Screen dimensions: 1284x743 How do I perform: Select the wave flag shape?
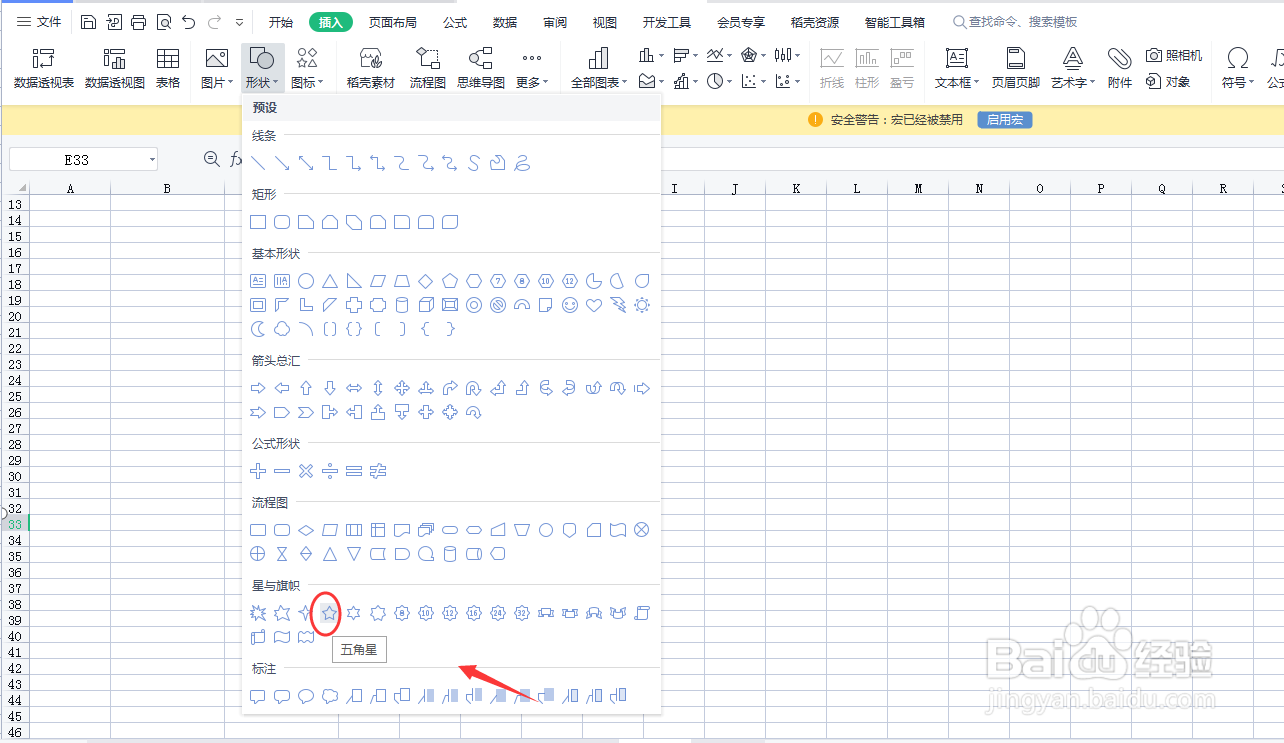click(282, 637)
